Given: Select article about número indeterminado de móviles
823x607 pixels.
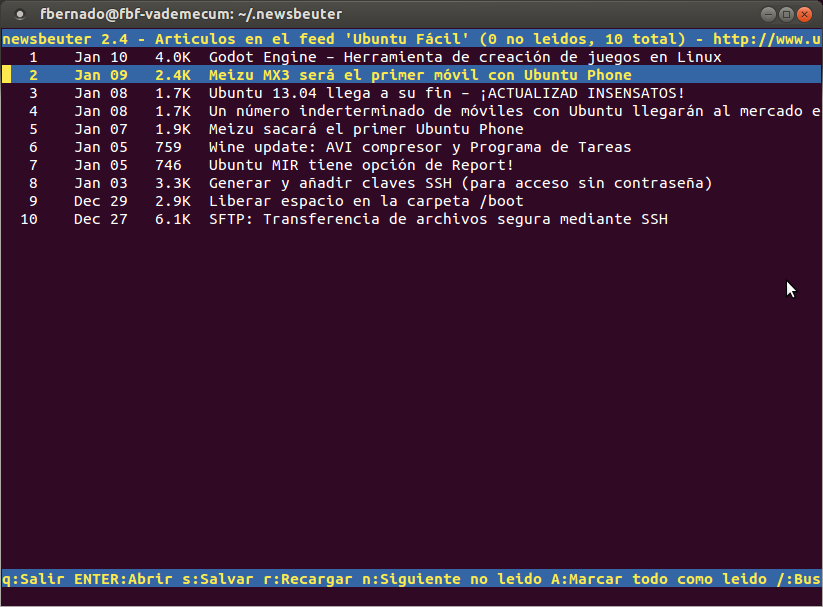Looking at the screenshot, I should 412,111.
